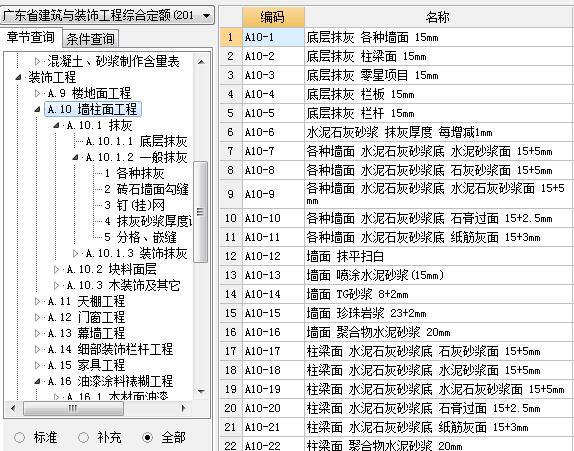Expand the A.13 幕墙工程 node

[x=37, y=333]
